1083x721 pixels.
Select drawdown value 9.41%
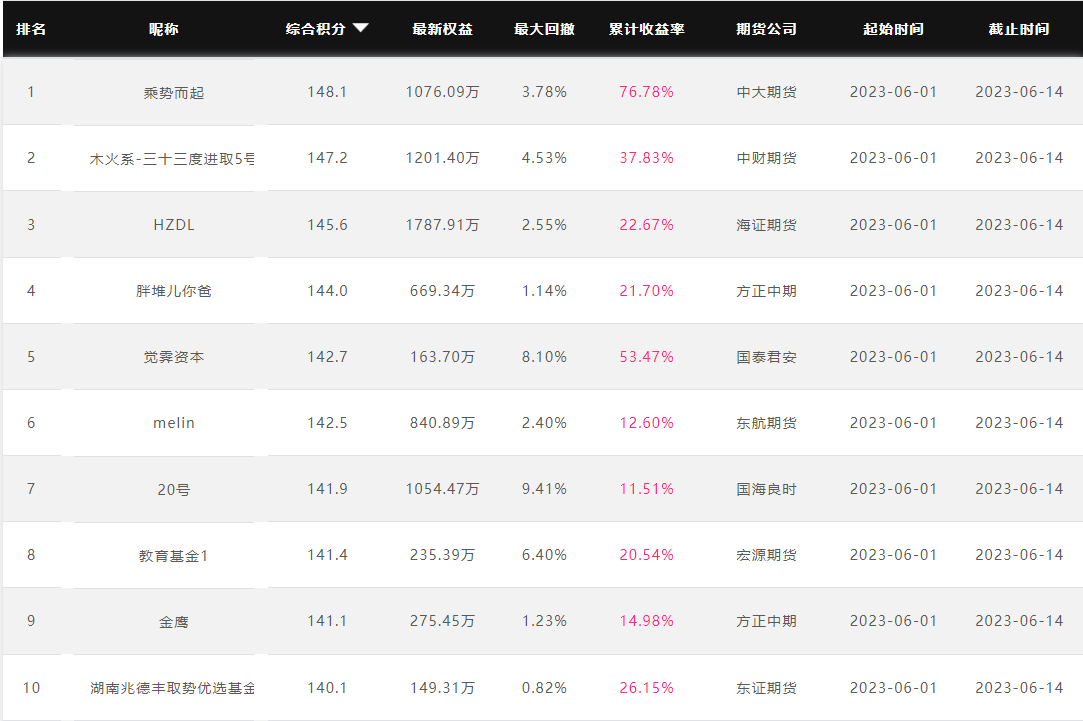tap(544, 489)
